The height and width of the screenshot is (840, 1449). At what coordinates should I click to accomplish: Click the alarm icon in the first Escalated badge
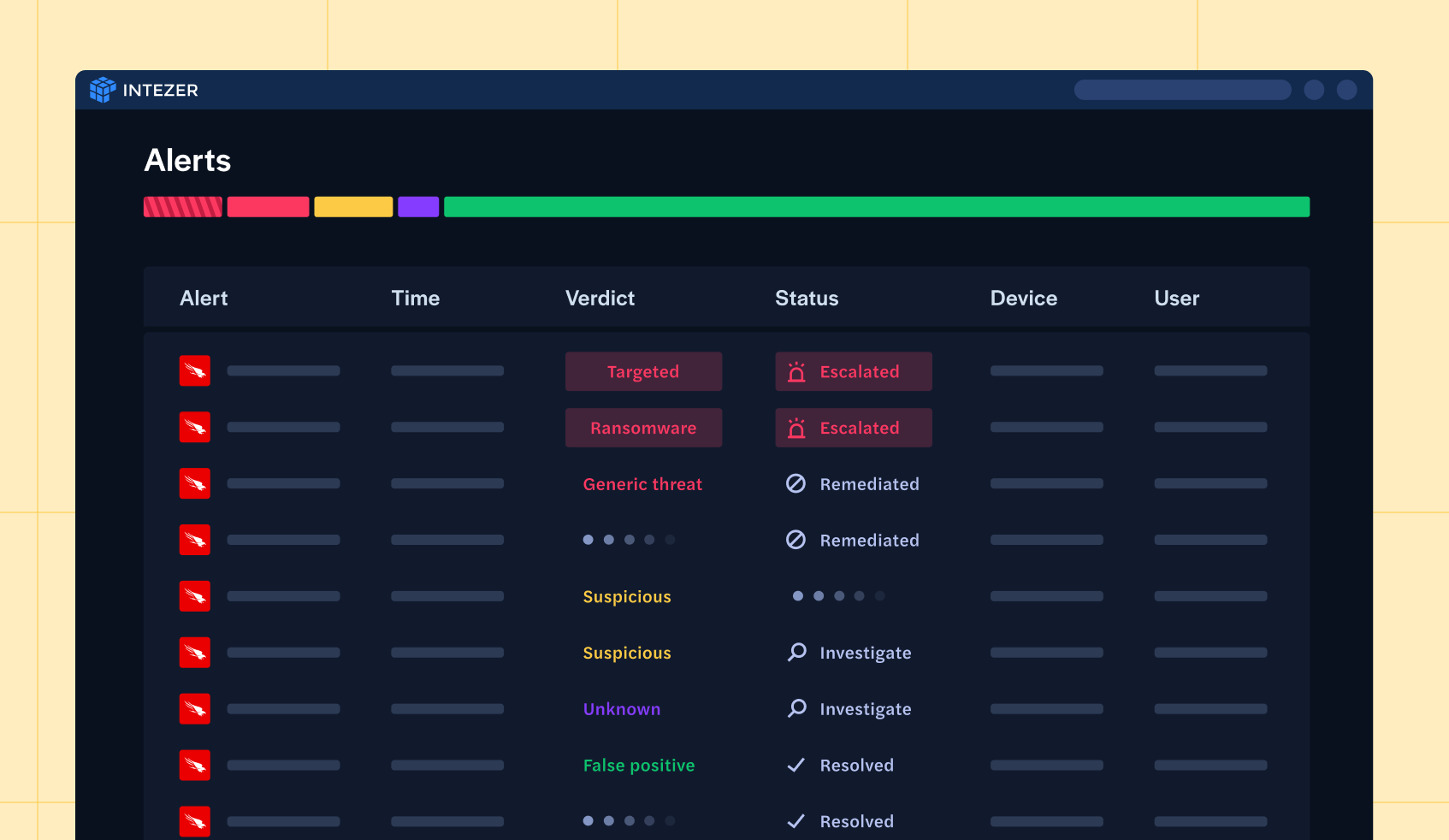796,372
